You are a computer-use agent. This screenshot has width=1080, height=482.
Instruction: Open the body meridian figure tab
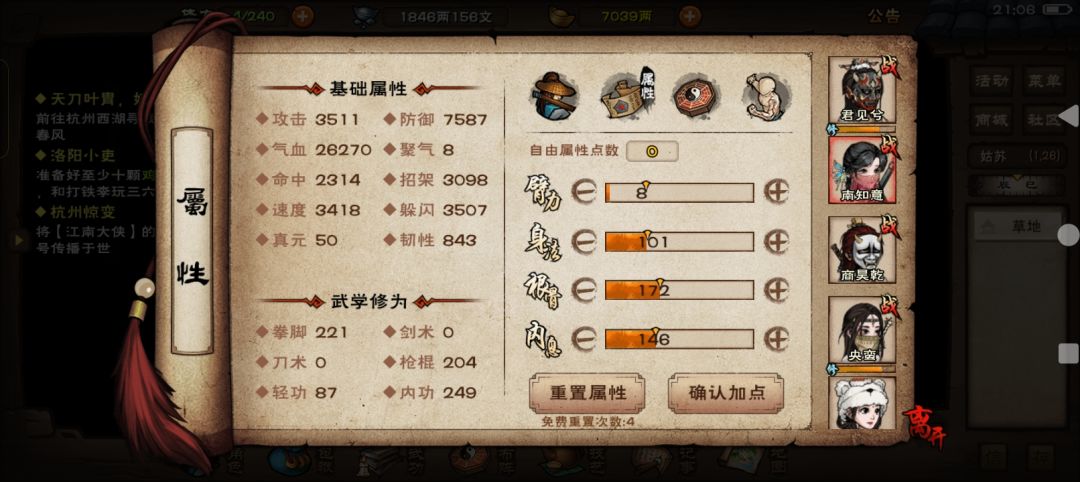click(765, 95)
